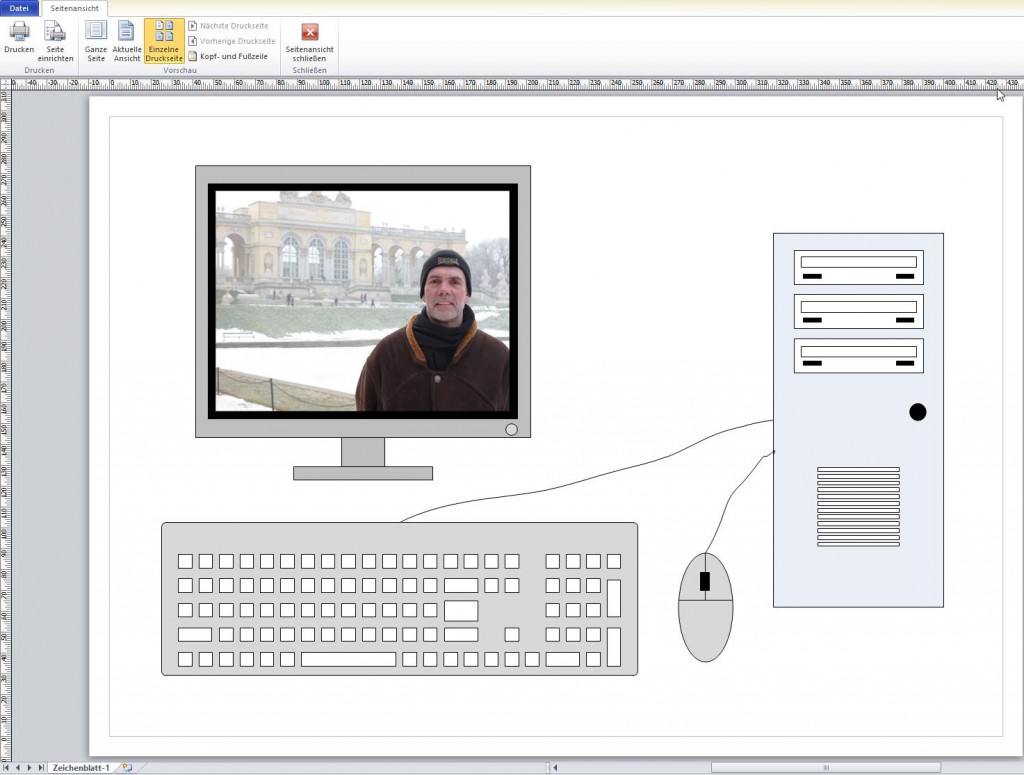Open Seite einrichten dialog
The width and height of the screenshot is (1024, 775).
56,38
